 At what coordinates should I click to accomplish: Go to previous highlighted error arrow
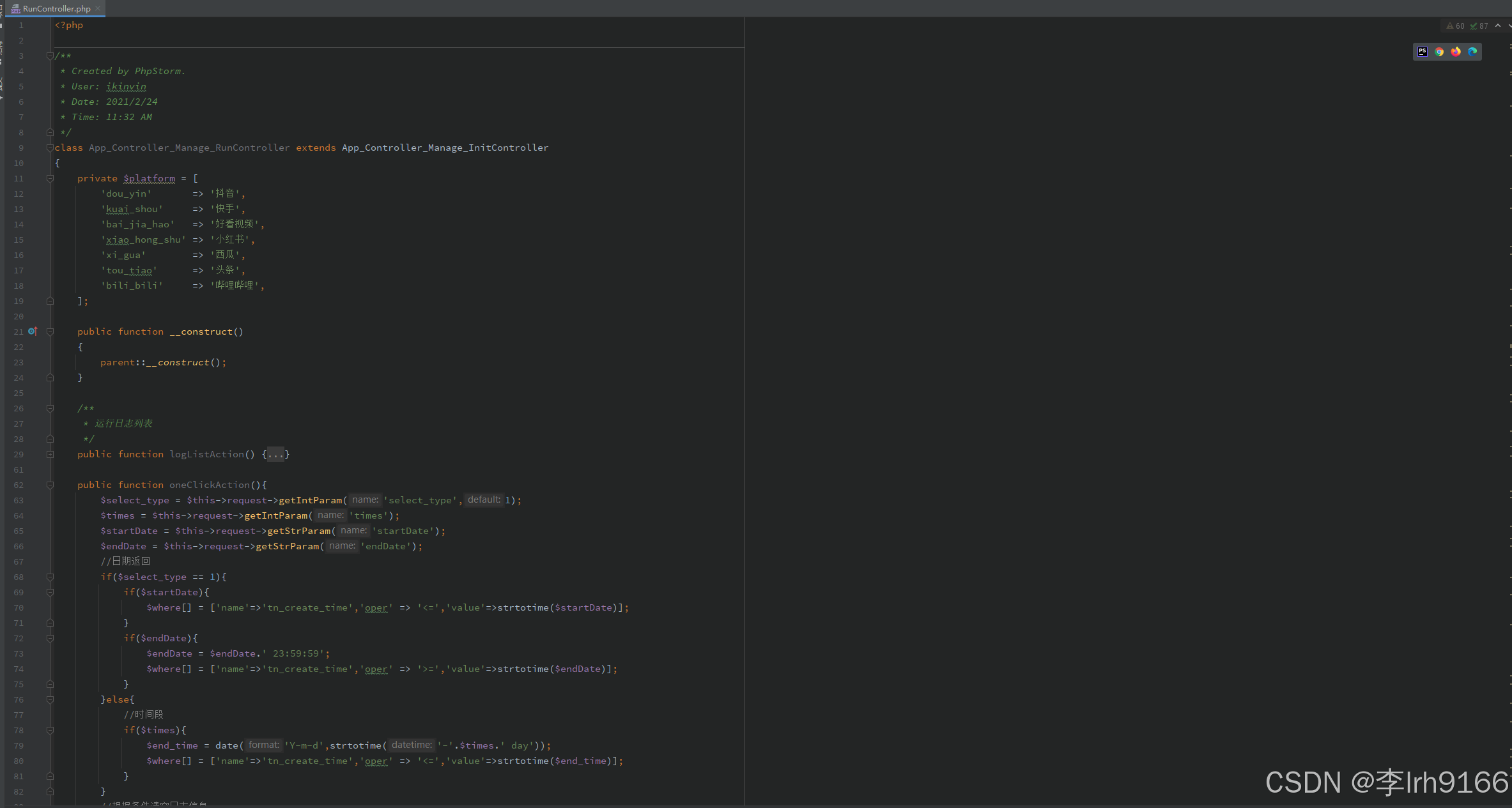coord(1498,26)
